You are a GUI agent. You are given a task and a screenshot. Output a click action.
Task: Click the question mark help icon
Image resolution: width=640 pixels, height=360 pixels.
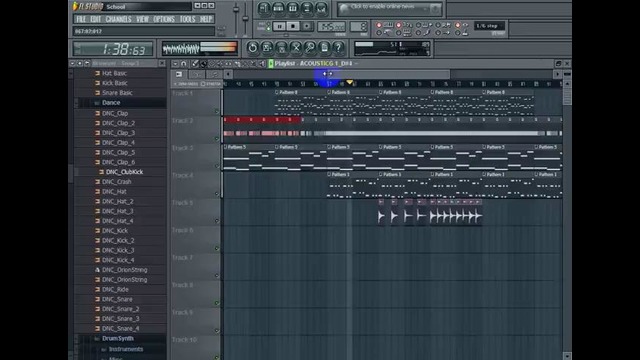[x=338, y=48]
